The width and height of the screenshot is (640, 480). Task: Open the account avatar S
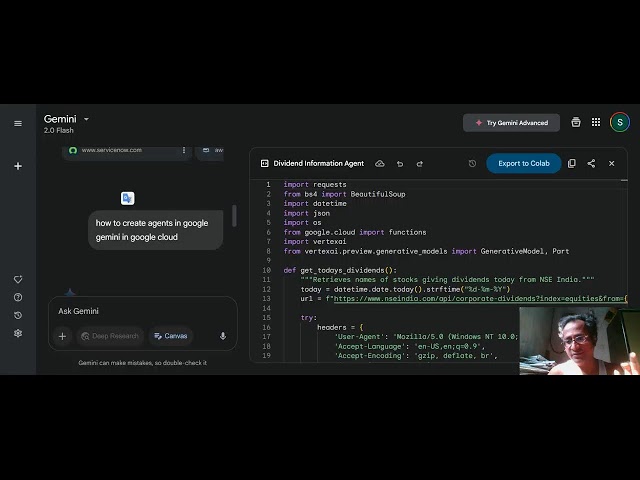620,122
